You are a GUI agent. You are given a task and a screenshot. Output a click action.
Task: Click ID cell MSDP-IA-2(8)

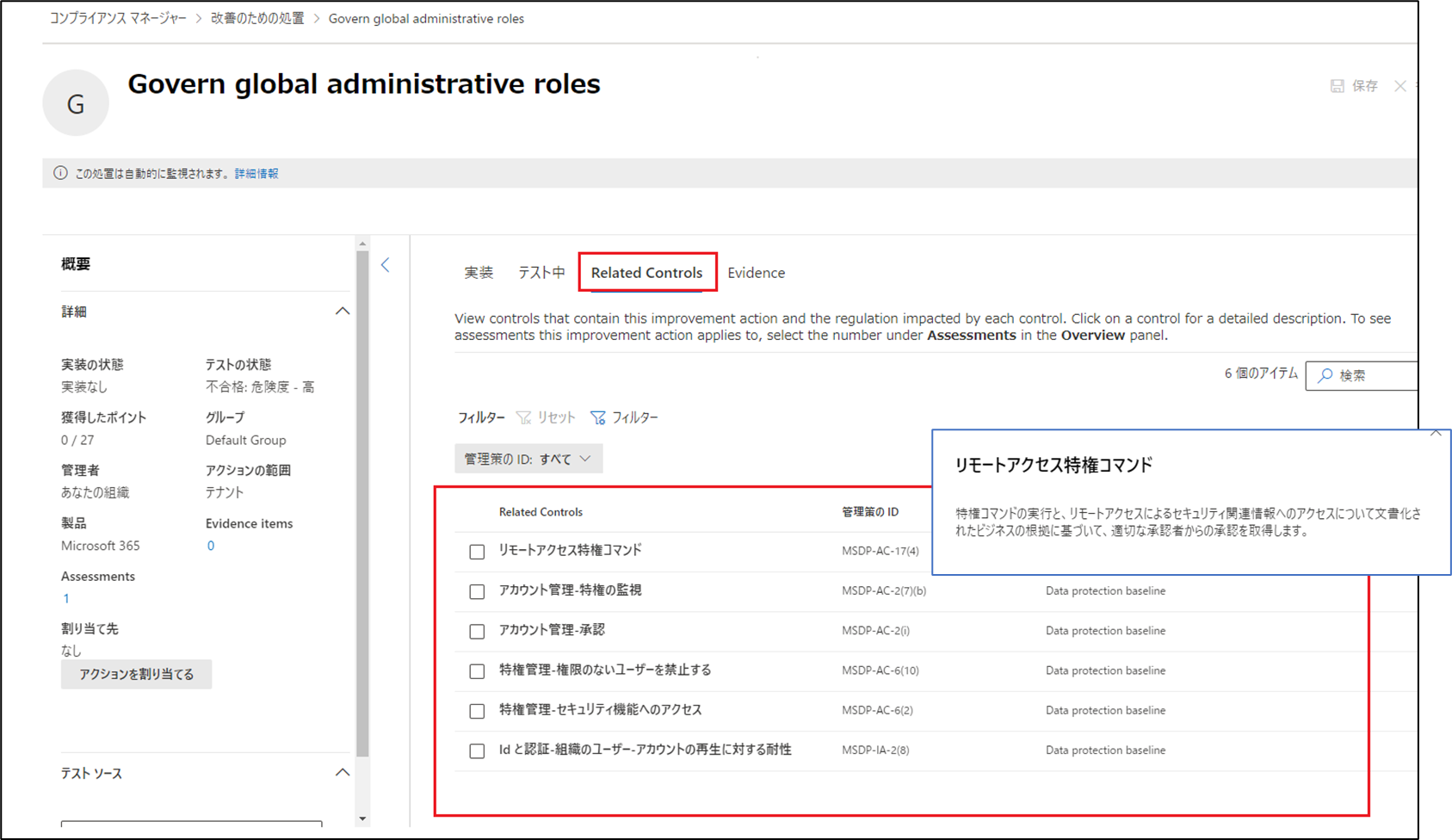pos(875,750)
